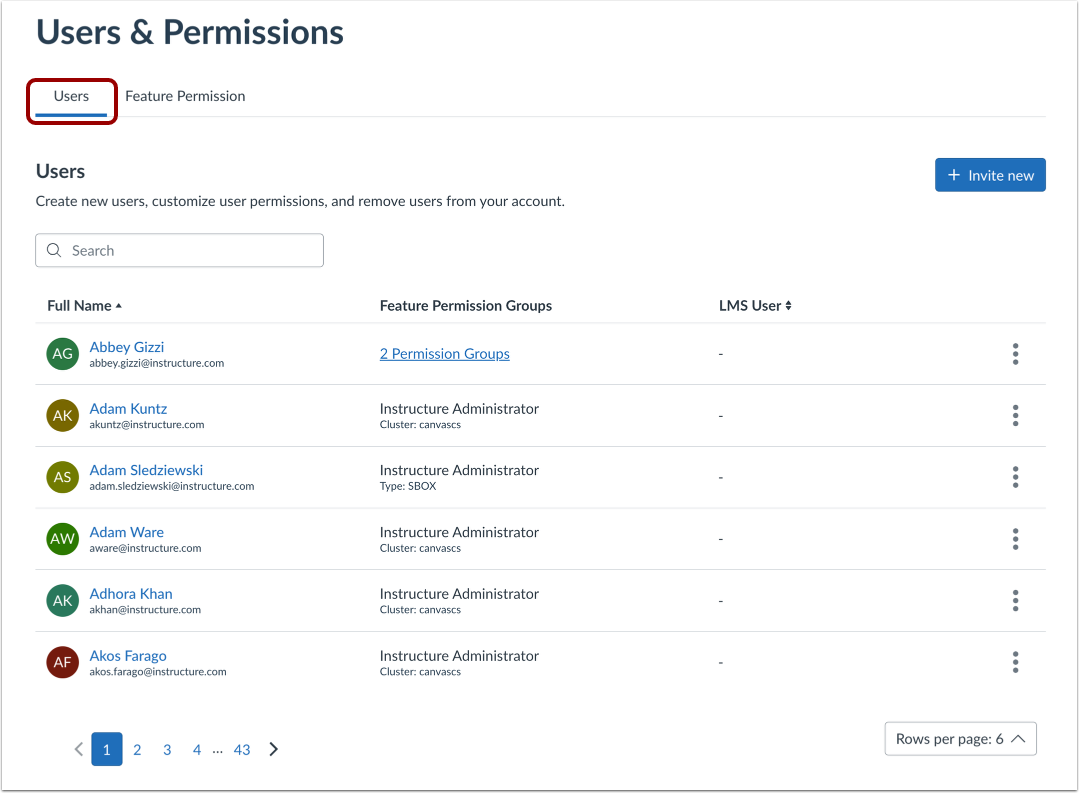Click Adam Ware's AW avatar icon
Image resolution: width=1079 pixels, height=793 pixels.
click(x=62, y=539)
